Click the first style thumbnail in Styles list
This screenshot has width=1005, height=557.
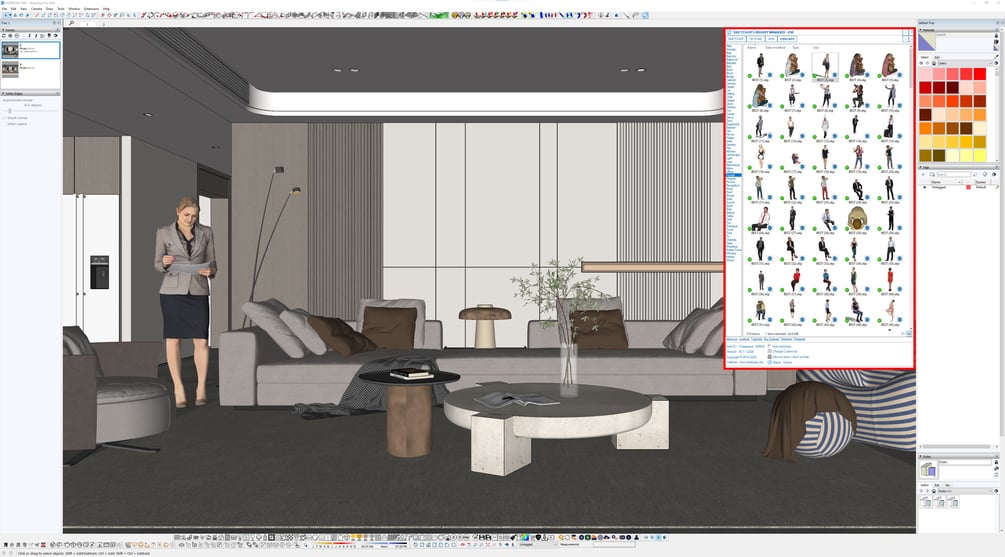tap(926, 502)
